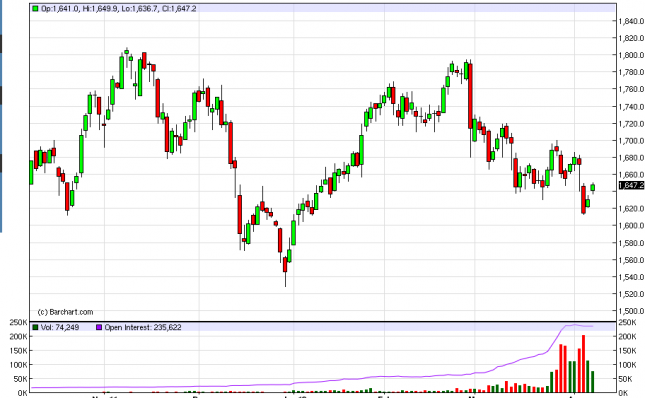645x398 pixels.
Task: Click the 1,760.0 price axis label
Action: coord(631,89)
